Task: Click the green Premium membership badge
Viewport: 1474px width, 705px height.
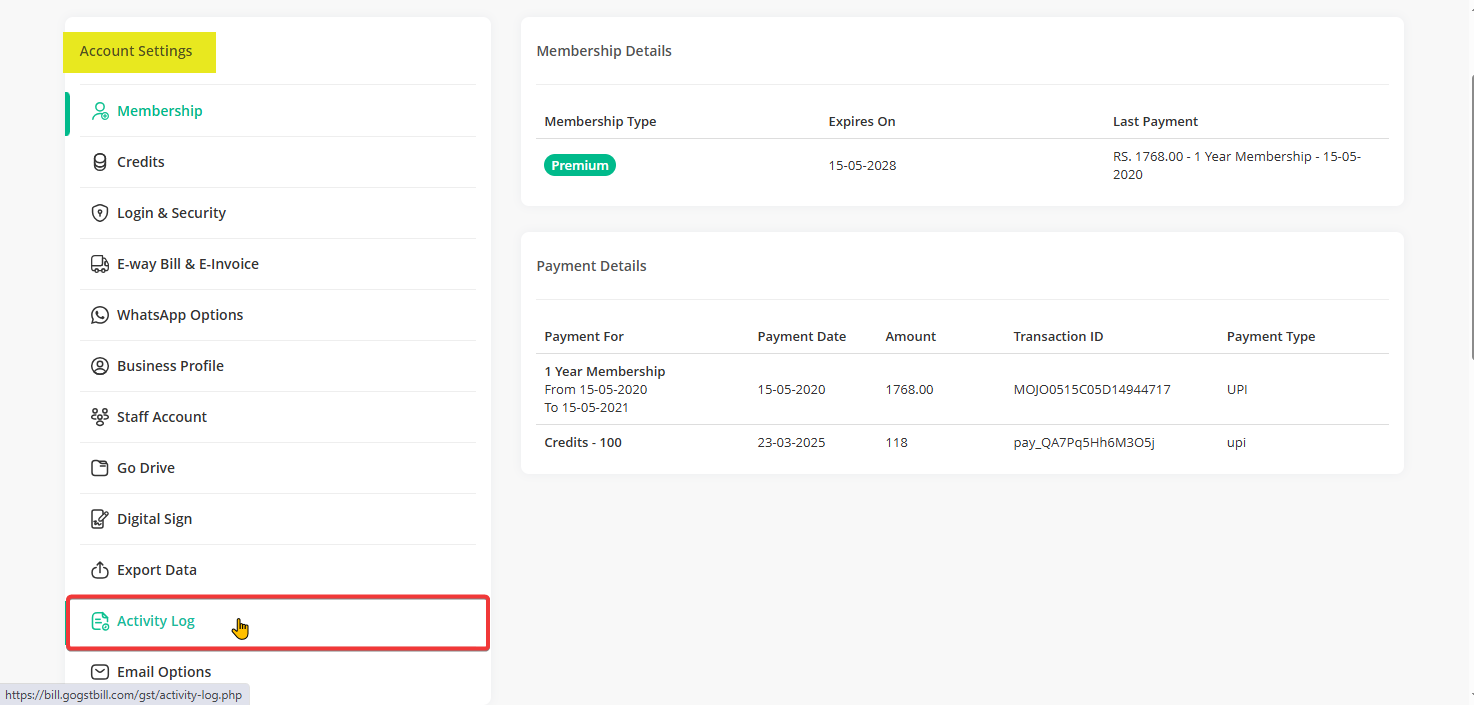Action: pyautogui.click(x=580, y=166)
